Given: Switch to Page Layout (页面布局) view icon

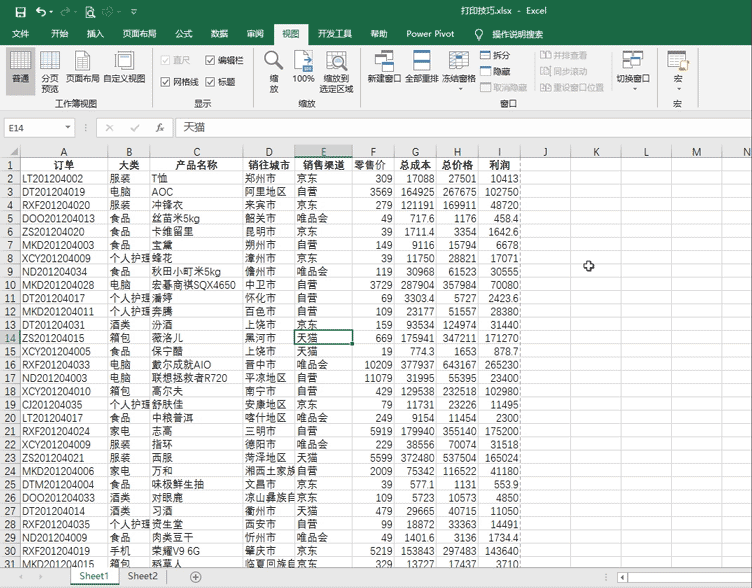Looking at the screenshot, I should 82,67.
